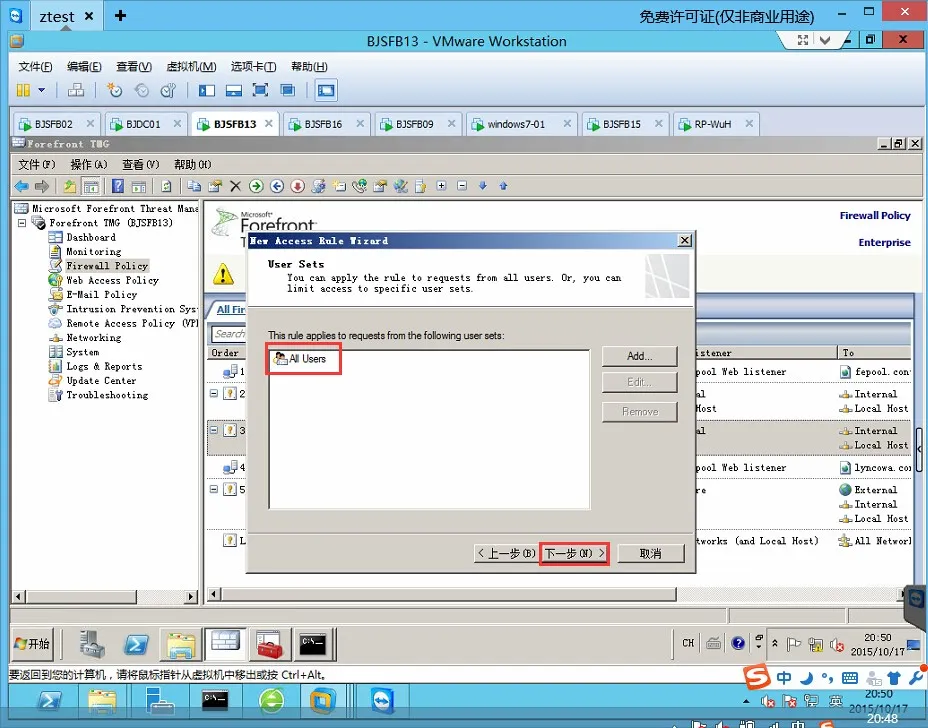Collapse rule group 5 in the policy list
This screenshot has width=928, height=728.
(214, 489)
